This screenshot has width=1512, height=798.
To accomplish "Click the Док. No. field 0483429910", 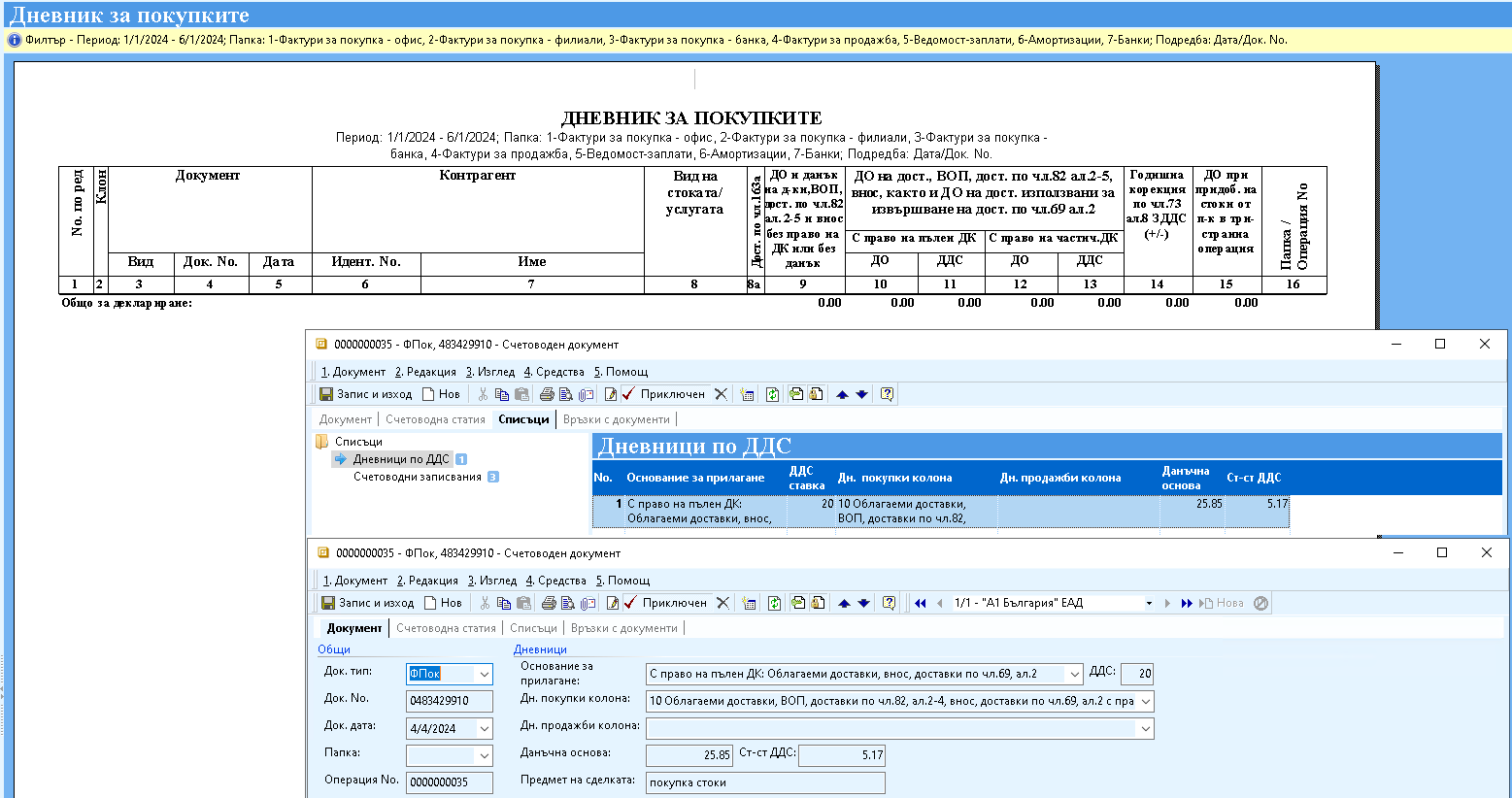I will (450, 701).
